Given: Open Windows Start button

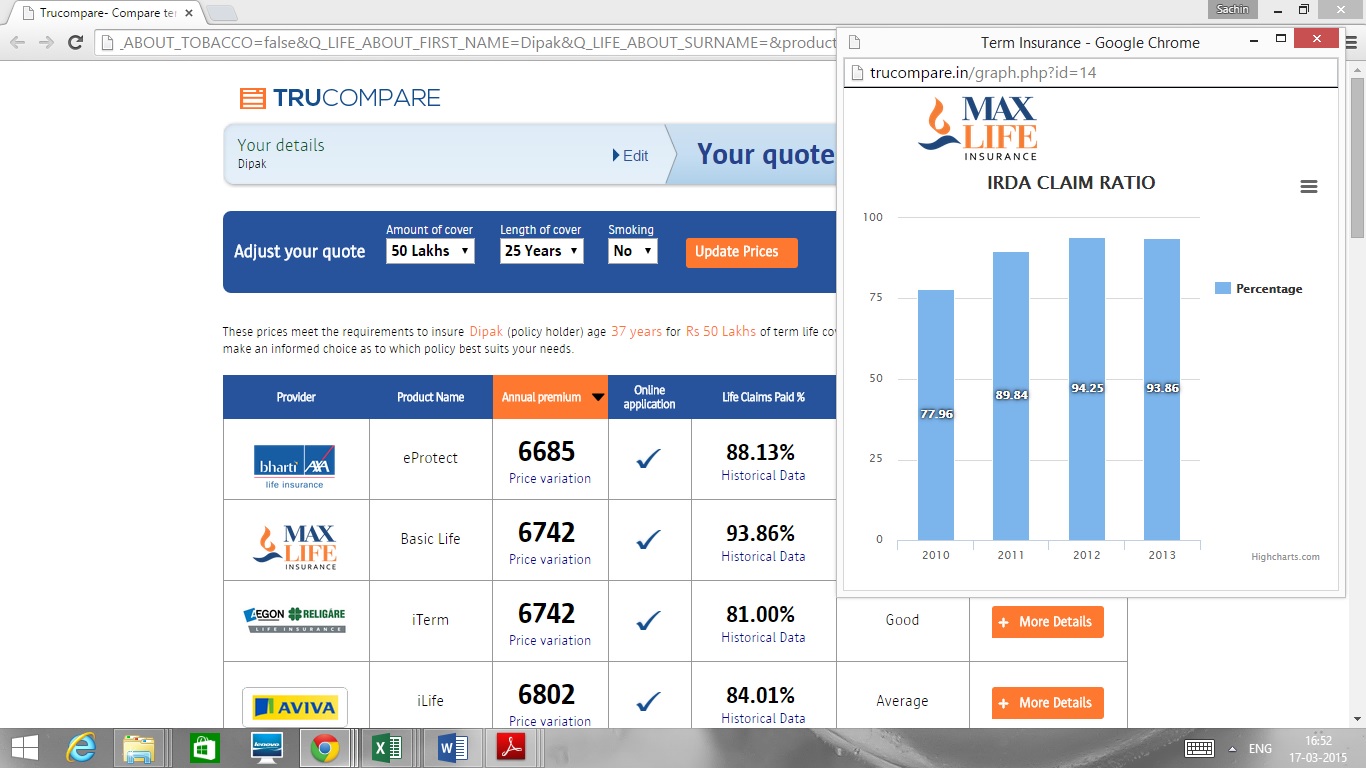Looking at the screenshot, I should [x=25, y=748].
